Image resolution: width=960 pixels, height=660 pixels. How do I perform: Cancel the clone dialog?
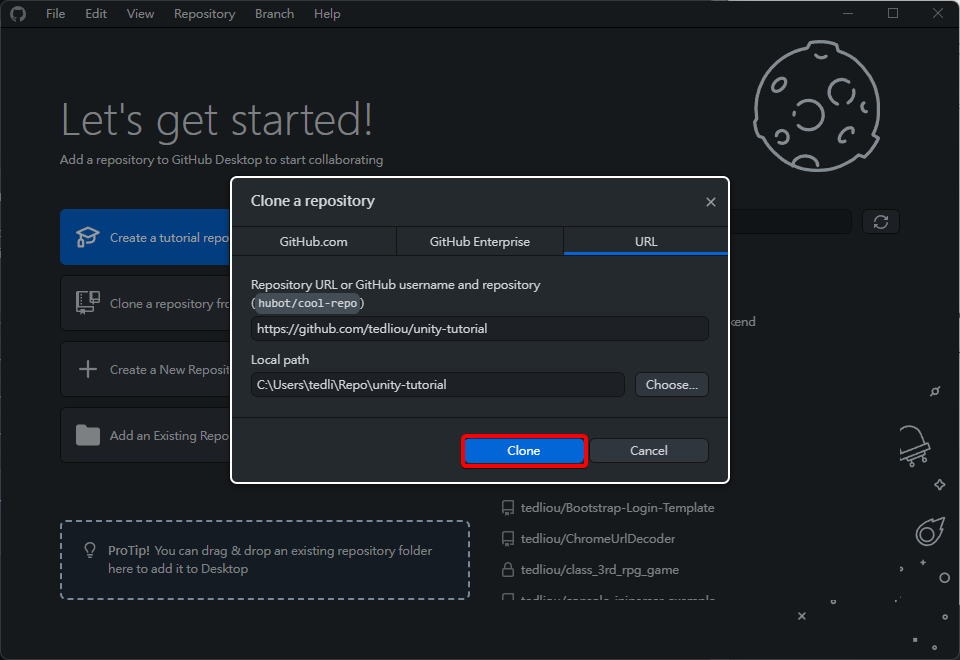pos(648,451)
